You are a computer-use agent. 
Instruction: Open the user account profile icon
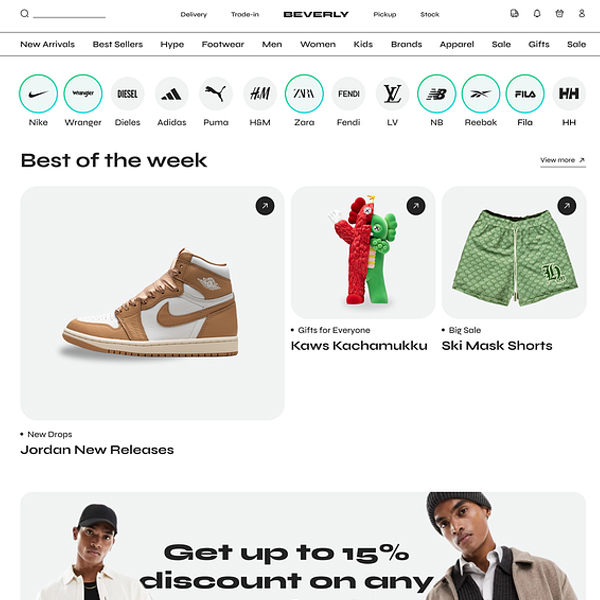(x=582, y=14)
